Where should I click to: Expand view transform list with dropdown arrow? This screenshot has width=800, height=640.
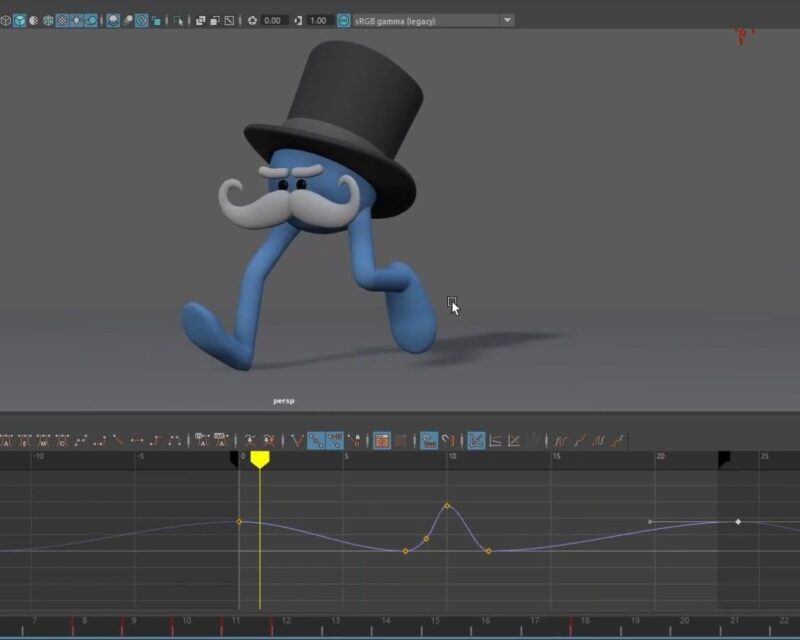(x=507, y=20)
